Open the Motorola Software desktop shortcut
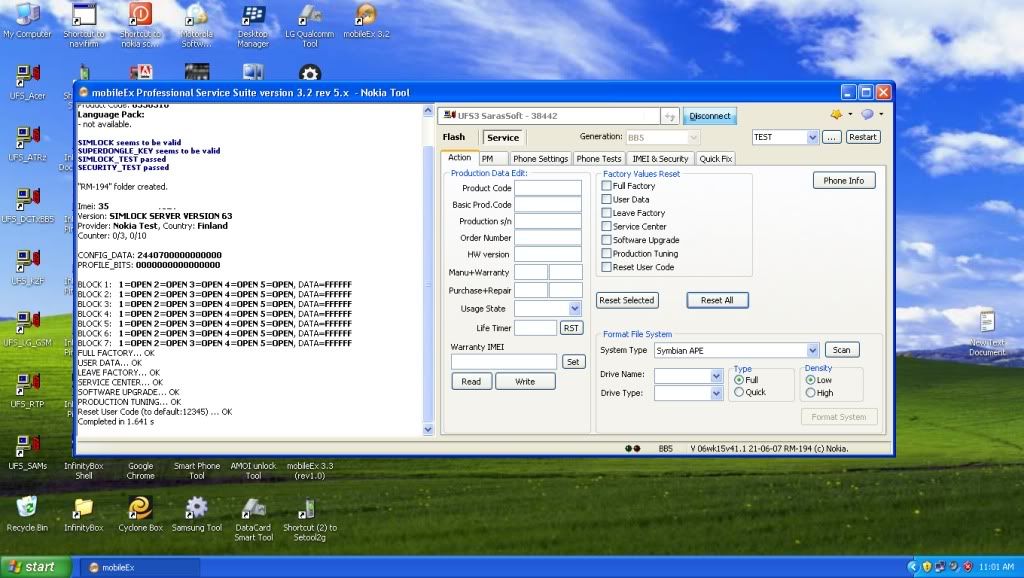This screenshot has height=578, width=1024. coord(196,25)
